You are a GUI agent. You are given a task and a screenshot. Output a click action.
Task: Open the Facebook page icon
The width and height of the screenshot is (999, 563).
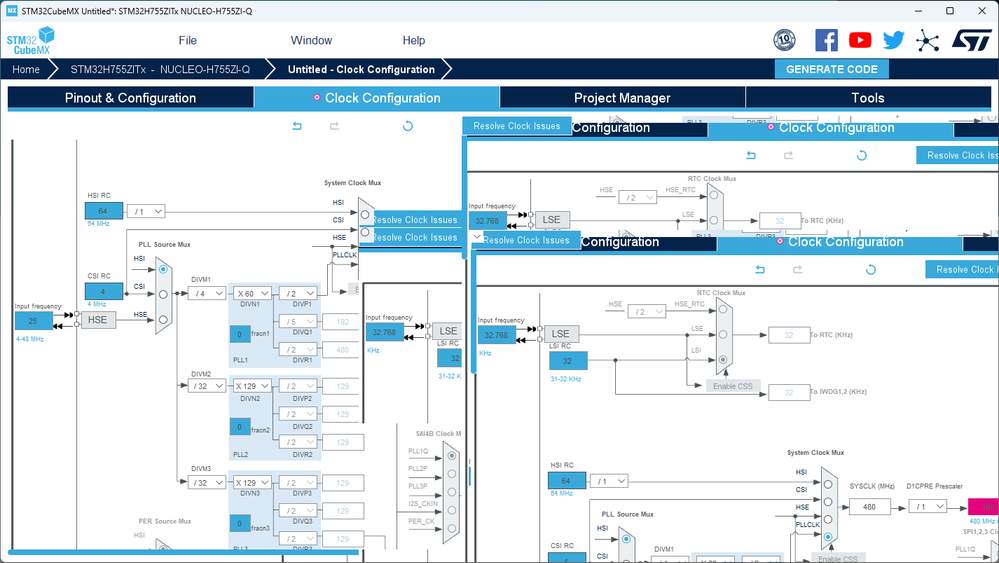[826, 40]
